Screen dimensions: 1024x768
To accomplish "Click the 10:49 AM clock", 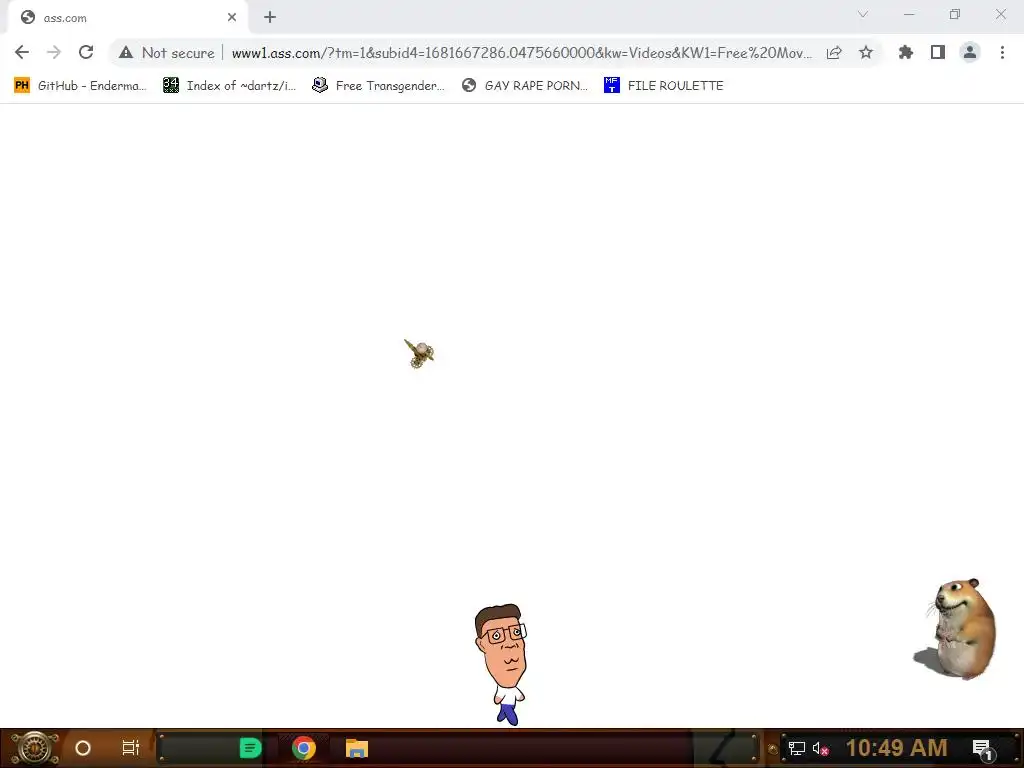I will click(897, 748).
